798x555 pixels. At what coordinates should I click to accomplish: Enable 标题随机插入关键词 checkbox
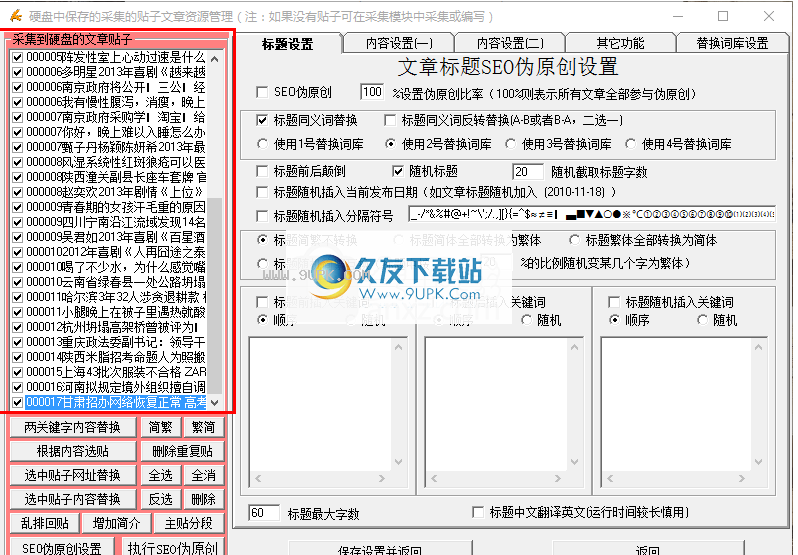[x=614, y=302]
